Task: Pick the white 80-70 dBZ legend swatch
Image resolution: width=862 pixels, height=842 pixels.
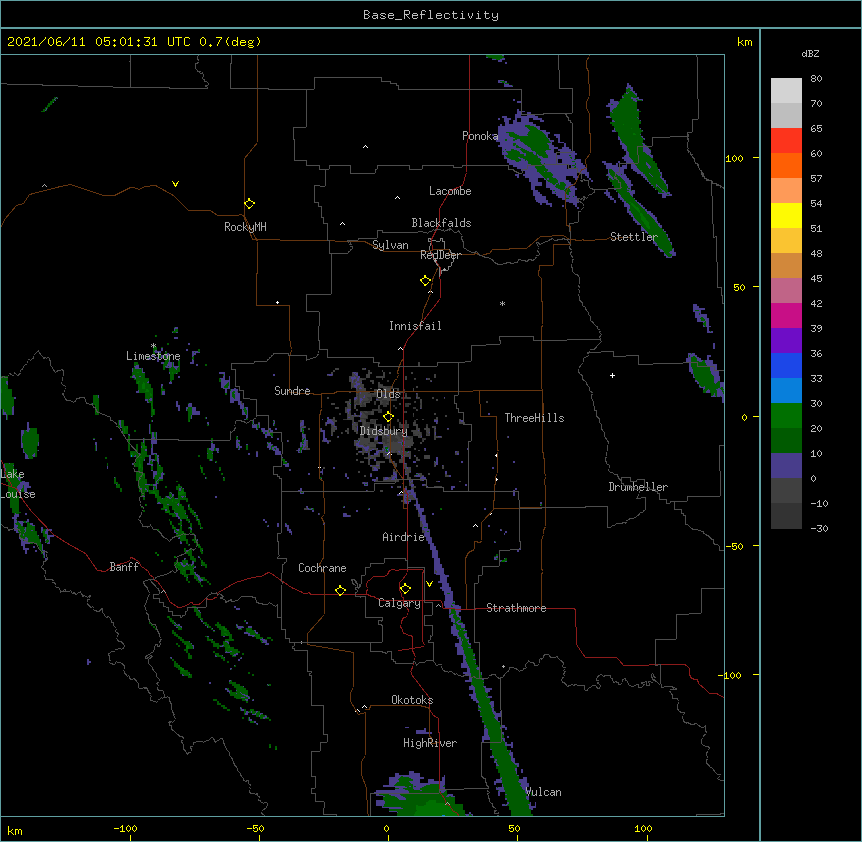Action: click(x=786, y=91)
